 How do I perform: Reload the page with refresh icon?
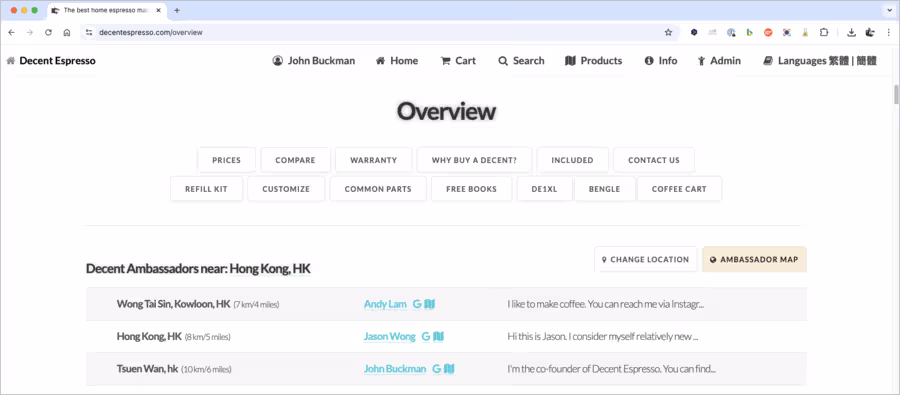tap(48, 33)
